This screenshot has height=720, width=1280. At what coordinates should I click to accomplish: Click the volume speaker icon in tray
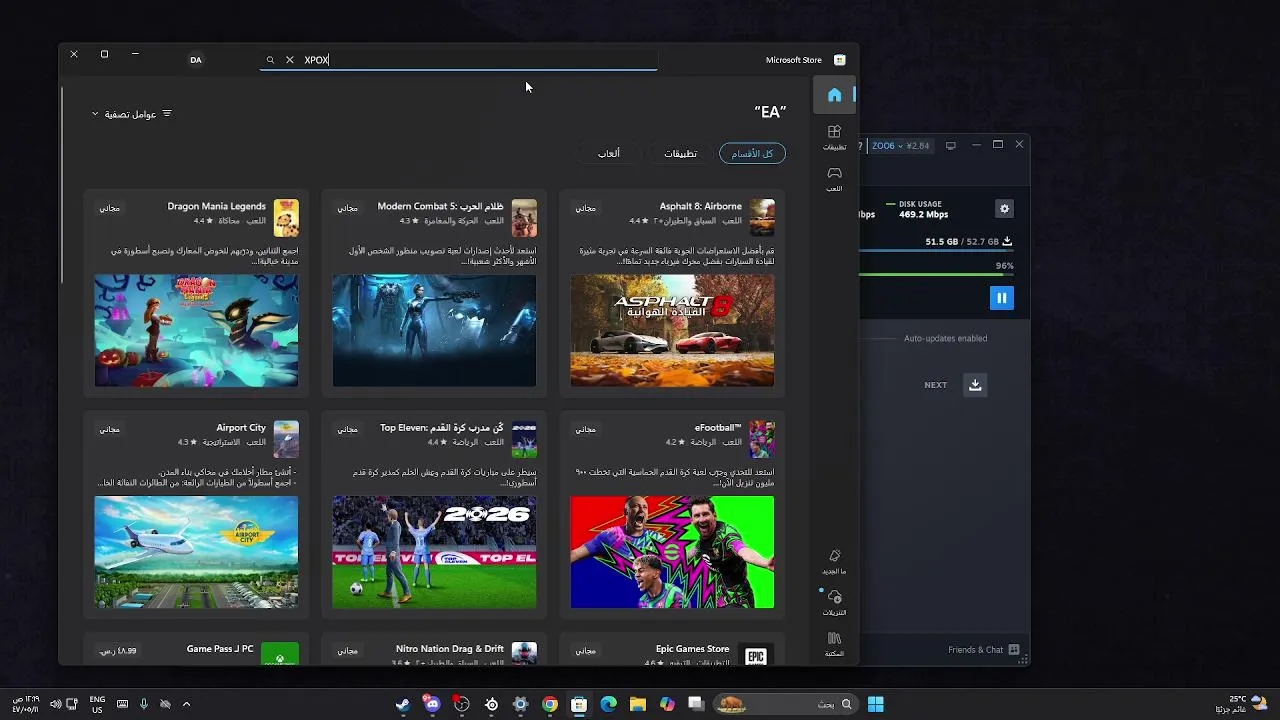point(56,704)
